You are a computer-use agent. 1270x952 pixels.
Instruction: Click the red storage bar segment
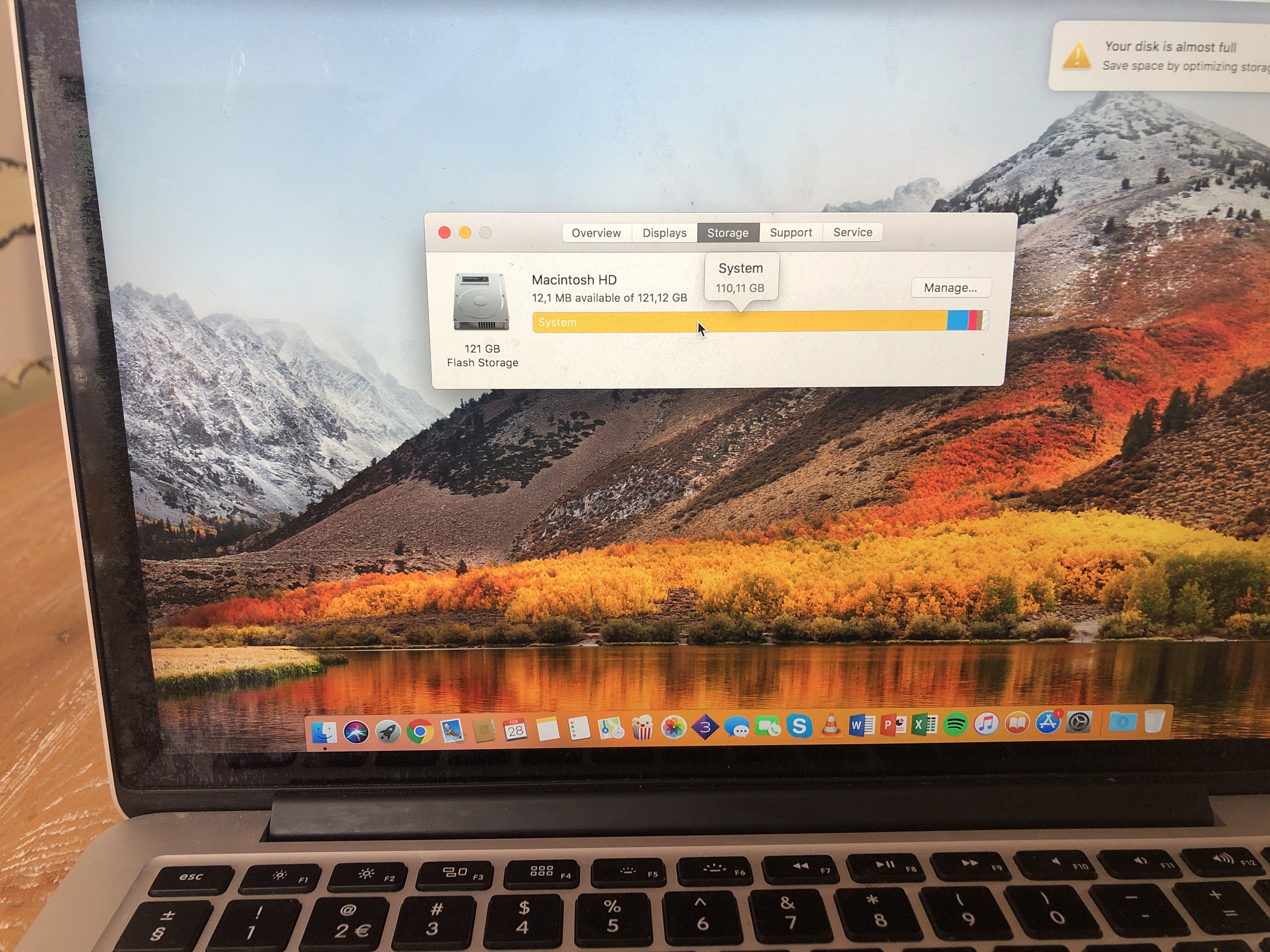point(973,320)
